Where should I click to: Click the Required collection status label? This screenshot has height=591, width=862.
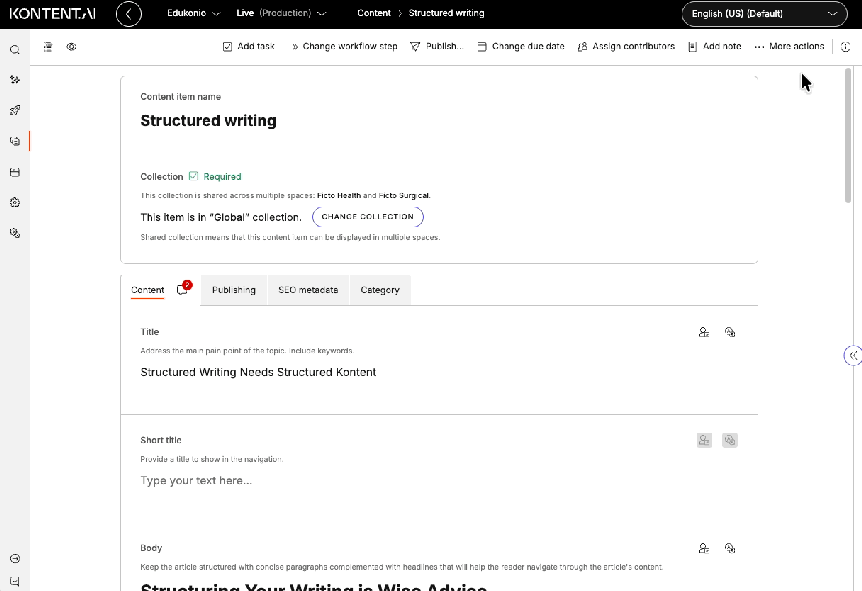pyautogui.click(x=216, y=176)
